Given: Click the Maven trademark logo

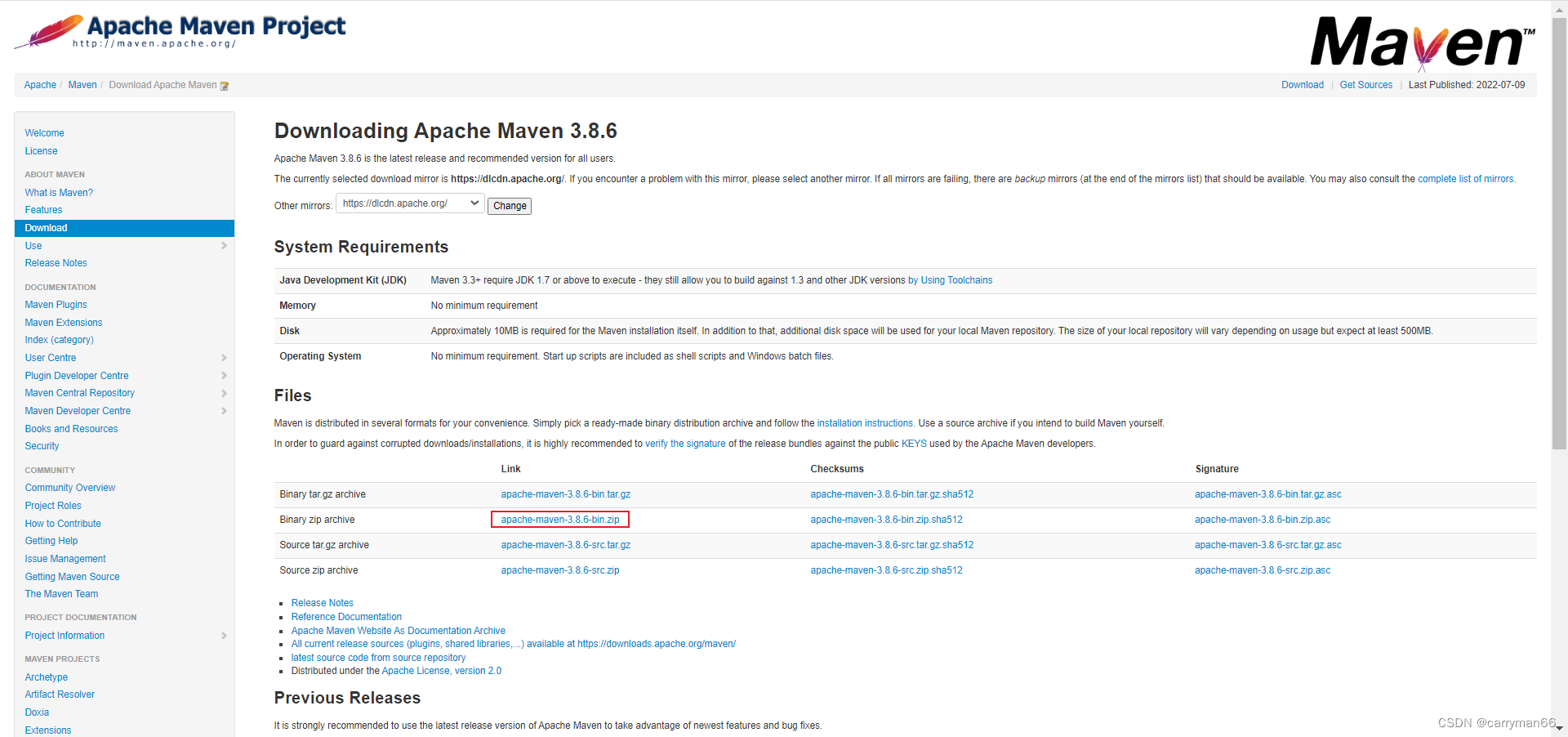Looking at the screenshot, I should pyautogui.click(x=1422, y=41).
